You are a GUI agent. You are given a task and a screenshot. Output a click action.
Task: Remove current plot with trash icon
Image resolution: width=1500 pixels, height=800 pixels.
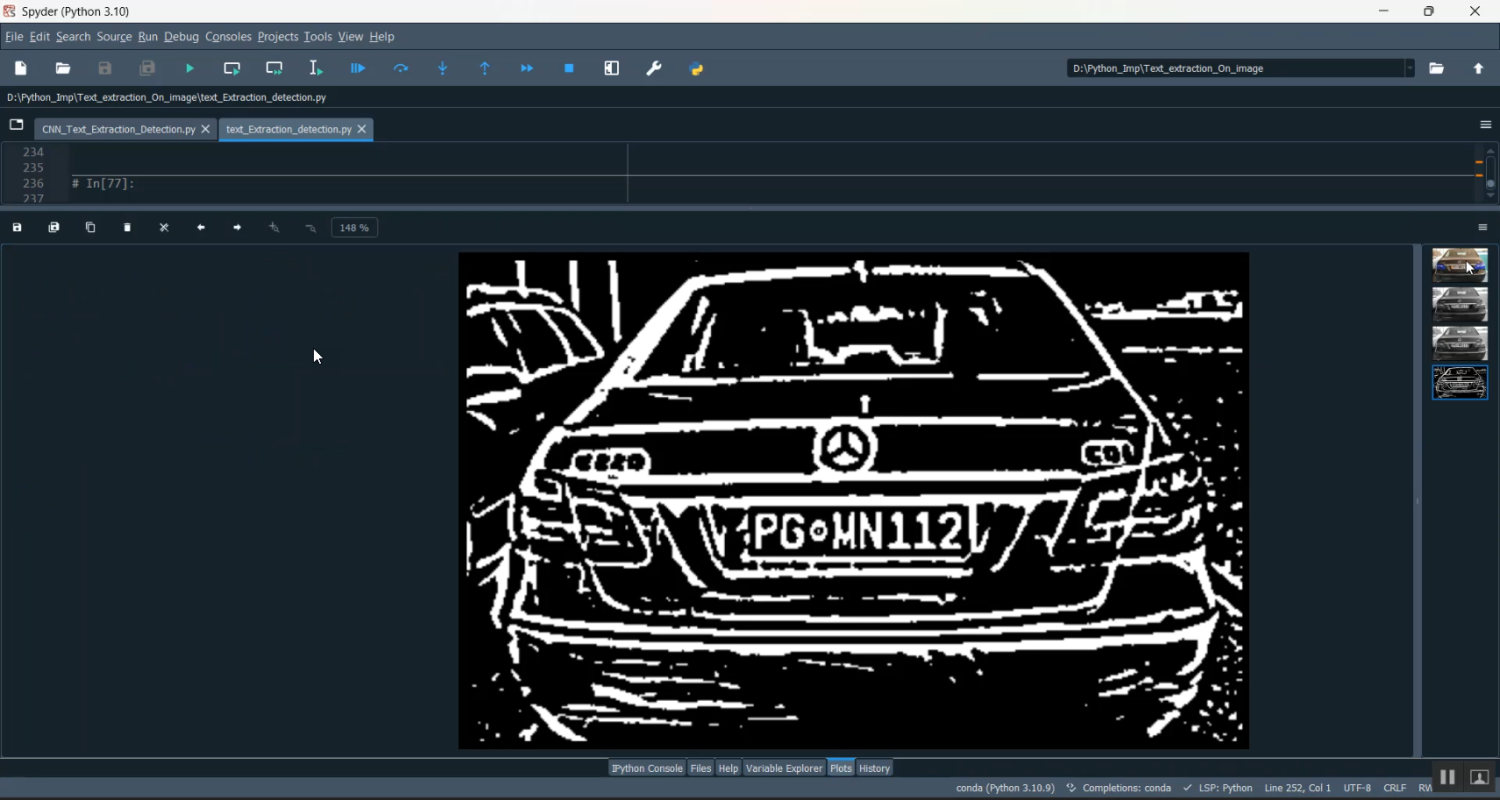(128, 228)
